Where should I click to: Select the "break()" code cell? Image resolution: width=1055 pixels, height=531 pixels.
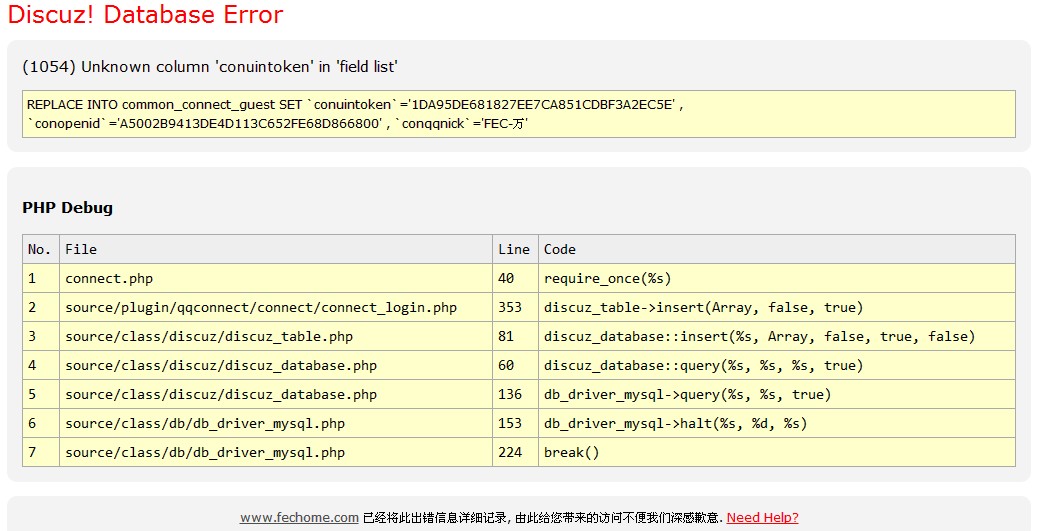click(571, 452)
